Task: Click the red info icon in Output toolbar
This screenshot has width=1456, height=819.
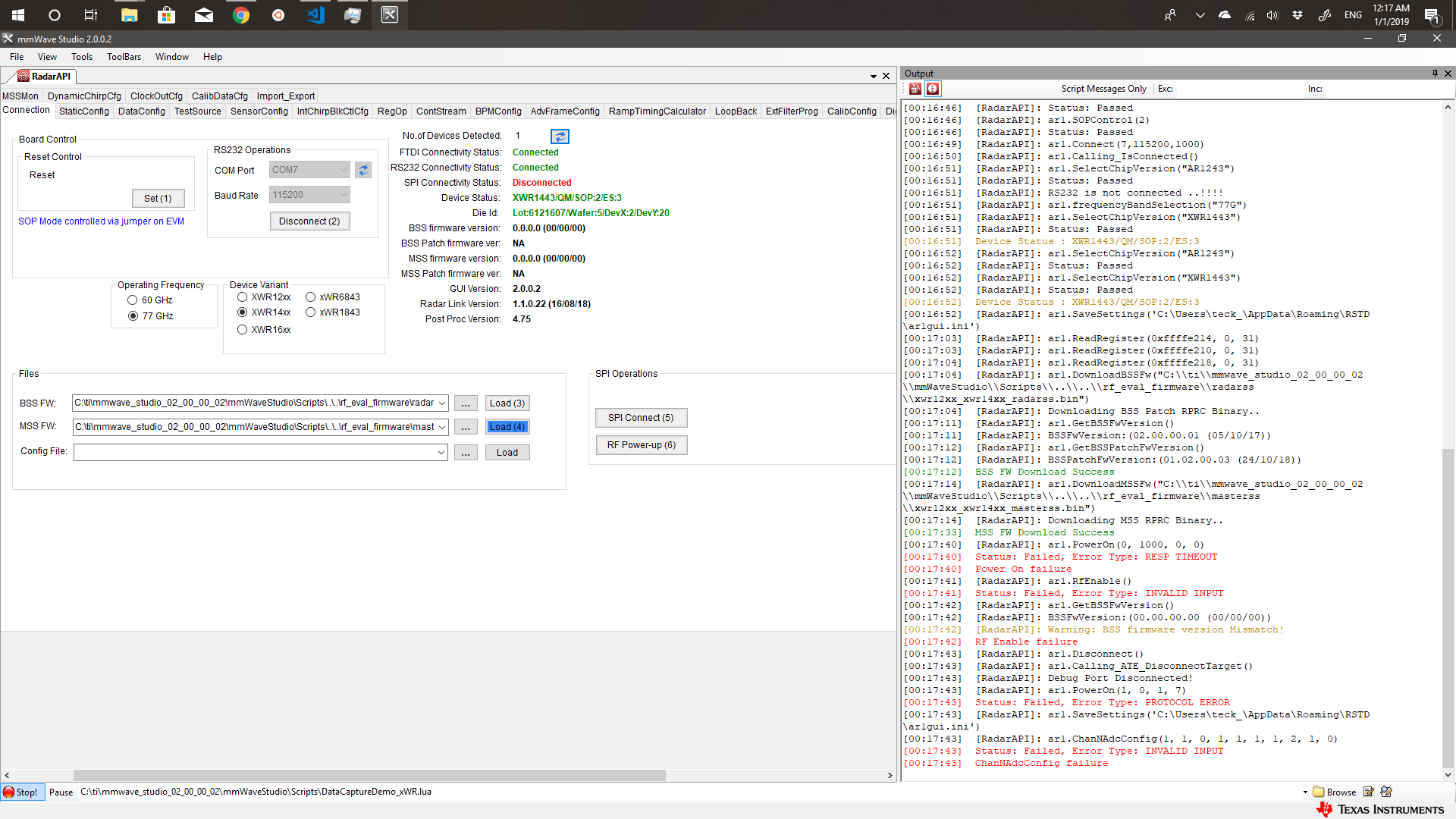Action: (933, 89)
